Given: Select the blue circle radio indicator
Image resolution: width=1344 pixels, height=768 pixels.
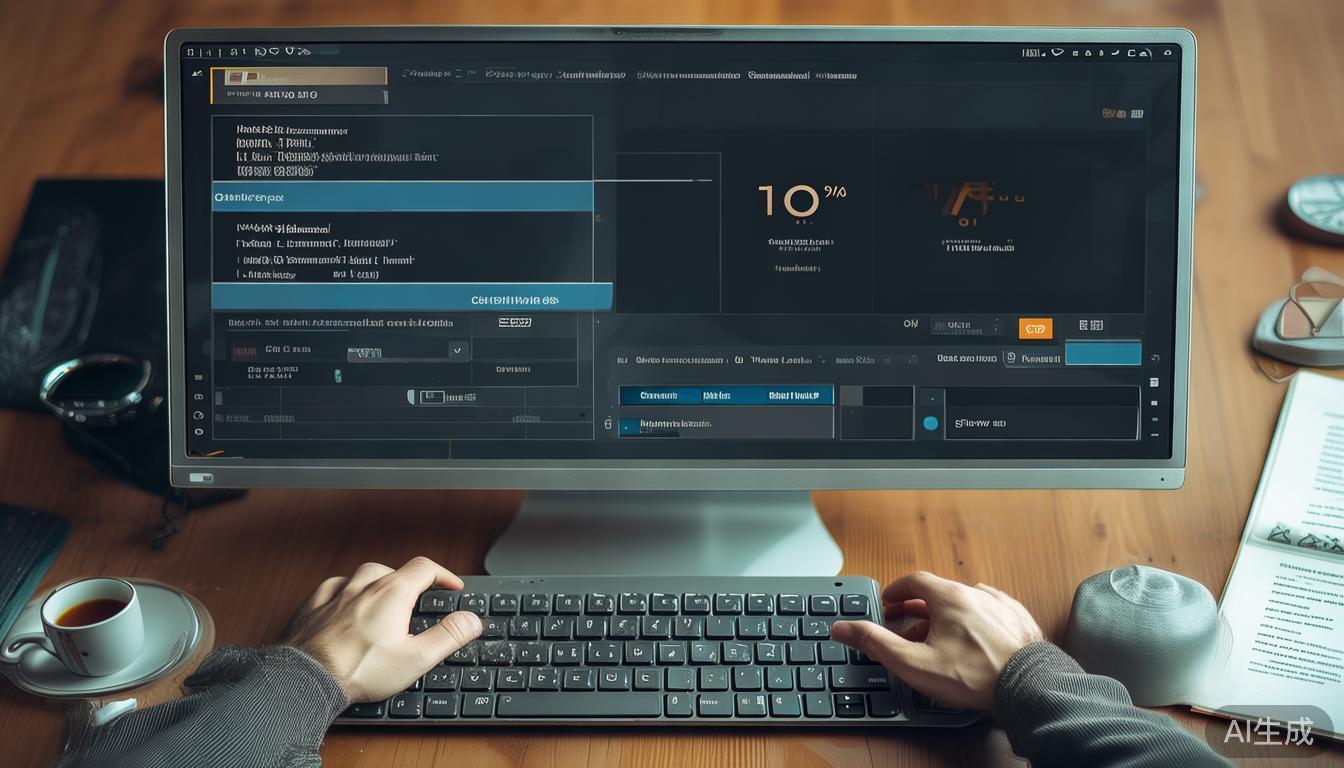Looking at the screenshot, I should [x=931, y=423].
